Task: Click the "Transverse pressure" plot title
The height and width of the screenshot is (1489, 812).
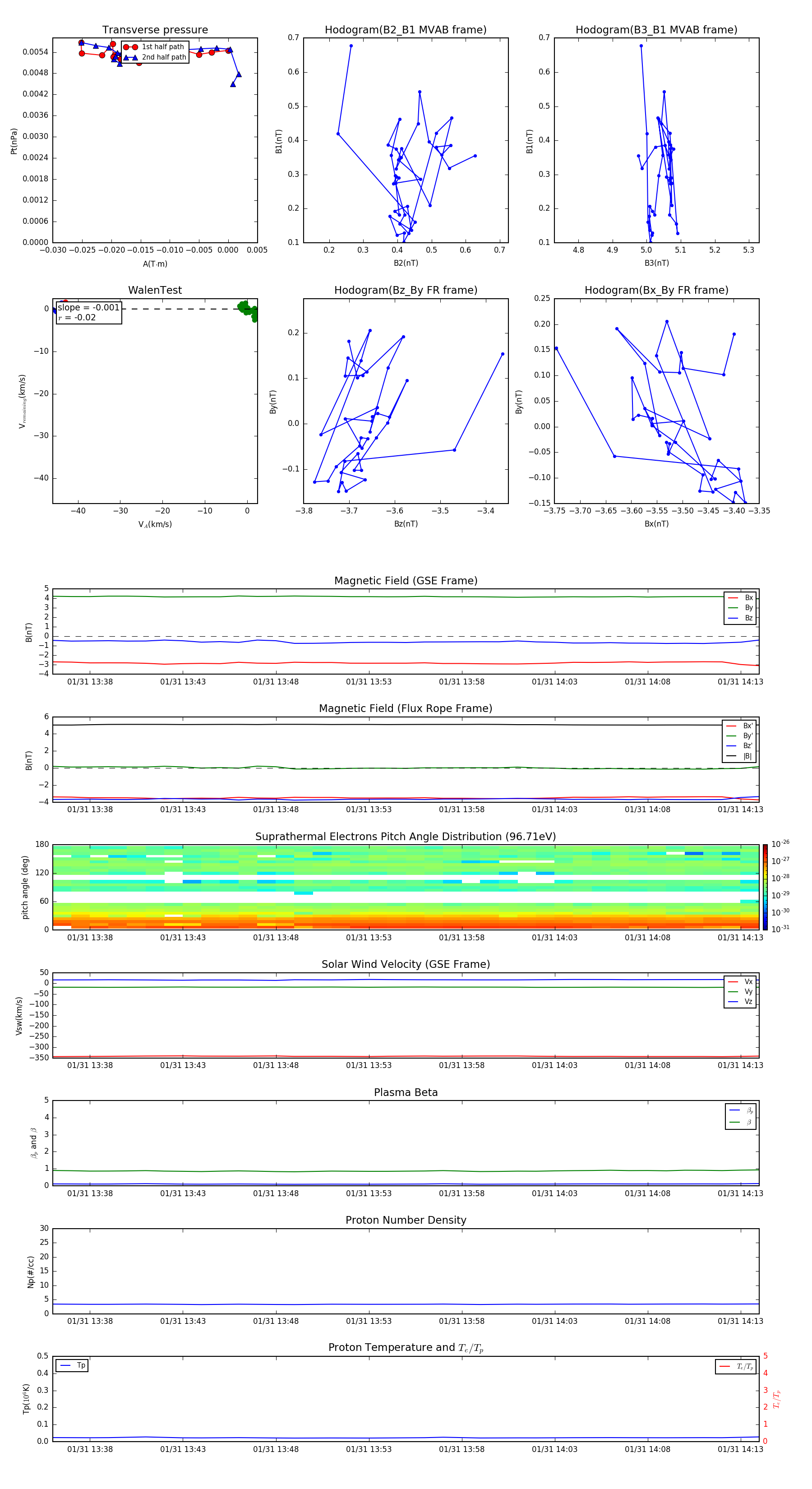Action: click(x=155, y=30)
